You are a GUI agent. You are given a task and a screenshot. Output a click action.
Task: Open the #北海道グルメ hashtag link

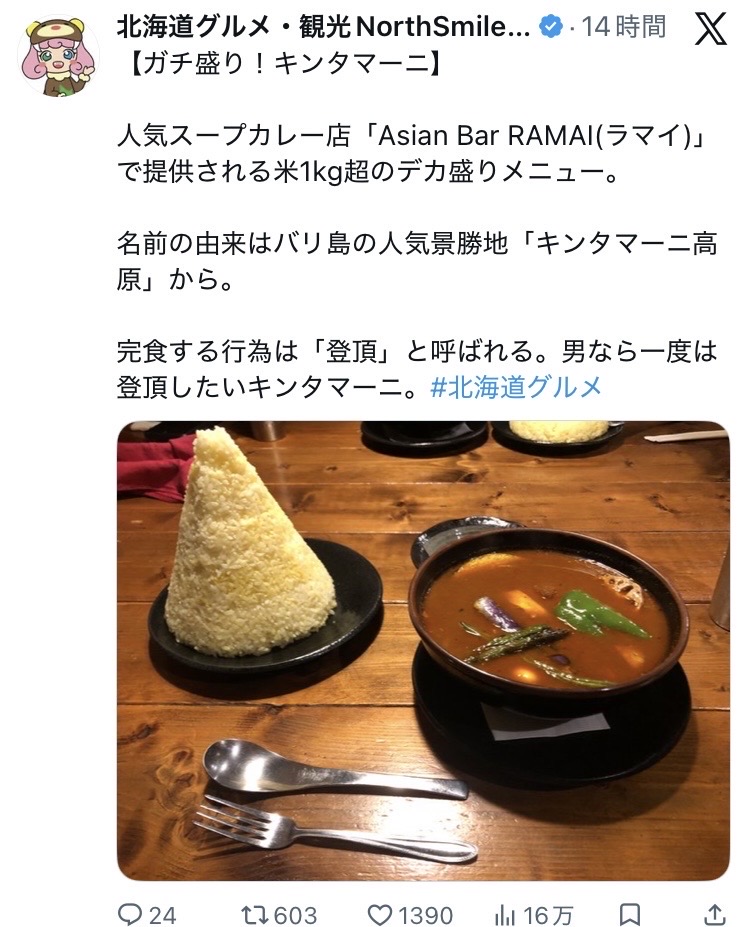point(516,387)
